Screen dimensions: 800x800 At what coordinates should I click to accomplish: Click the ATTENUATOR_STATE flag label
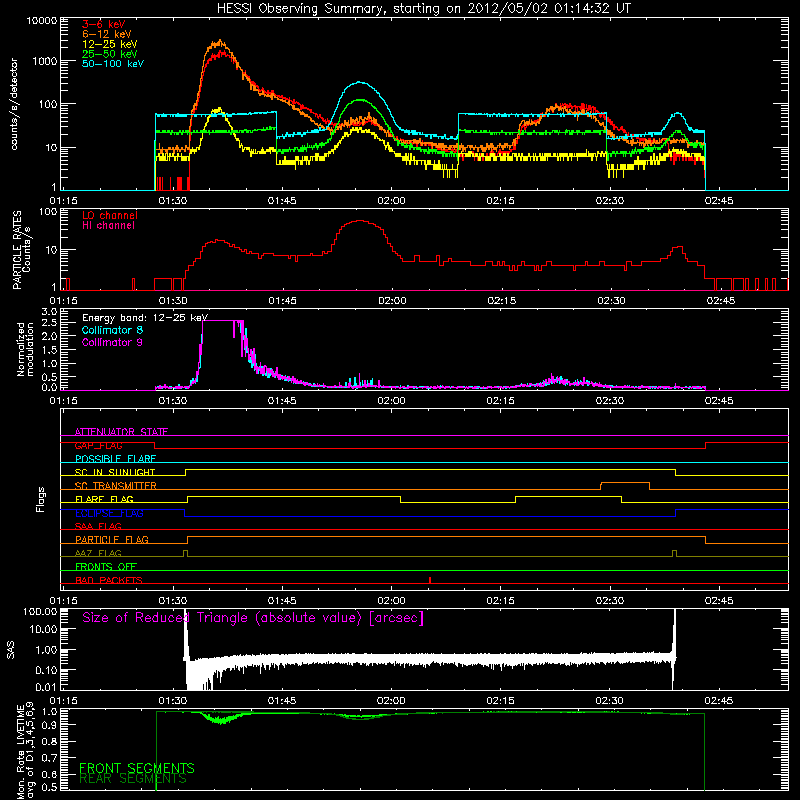point(121,432)
